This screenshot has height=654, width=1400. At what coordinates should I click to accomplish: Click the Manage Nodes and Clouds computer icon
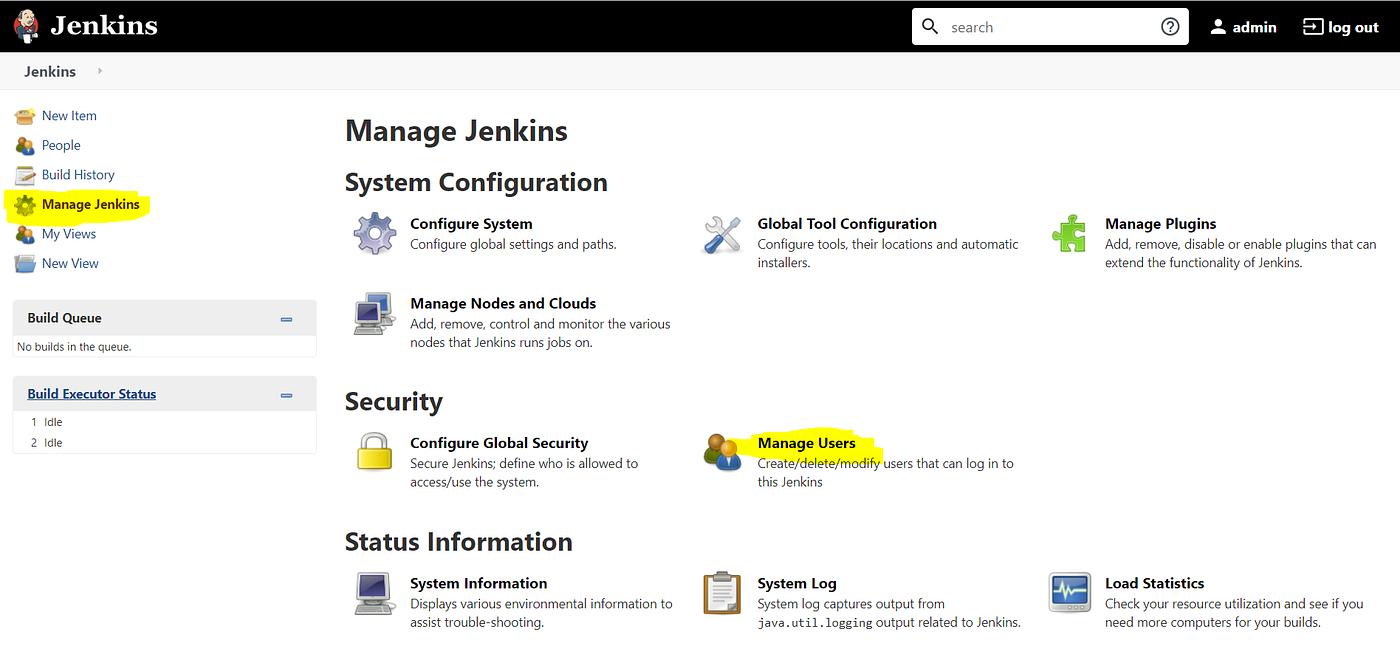(x=375, y=313)
